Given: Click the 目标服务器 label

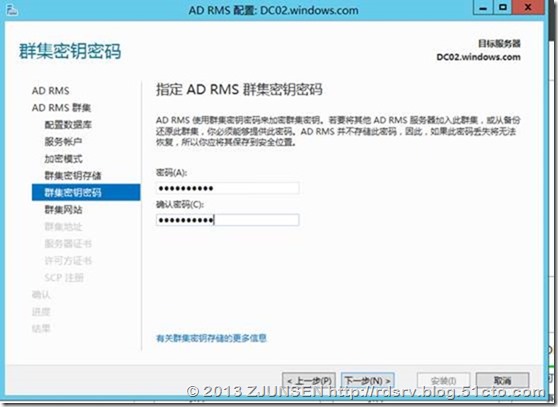Looking at the screenshot, I should coord(499,44).
